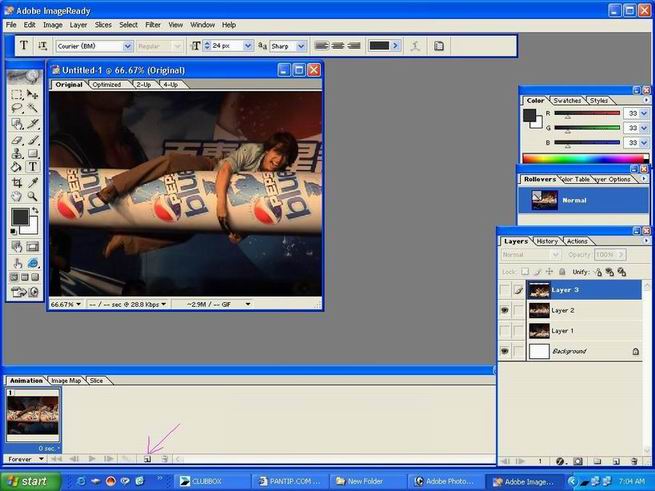Delete animation frame trash icon
This screenshot has height=491, width=655.
(x=165, y=459)
